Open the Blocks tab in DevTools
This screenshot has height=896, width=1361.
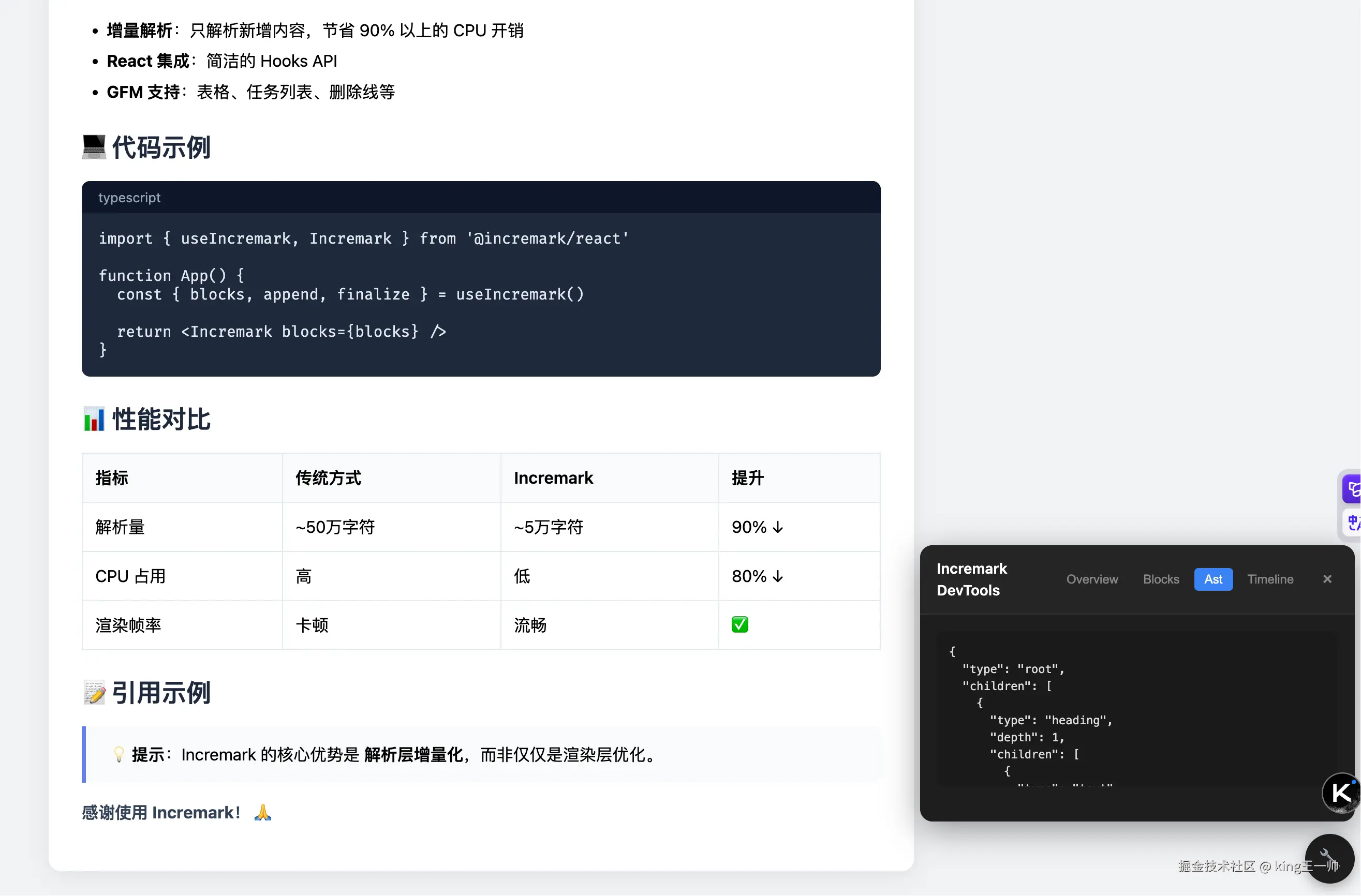pos(1161,579)
